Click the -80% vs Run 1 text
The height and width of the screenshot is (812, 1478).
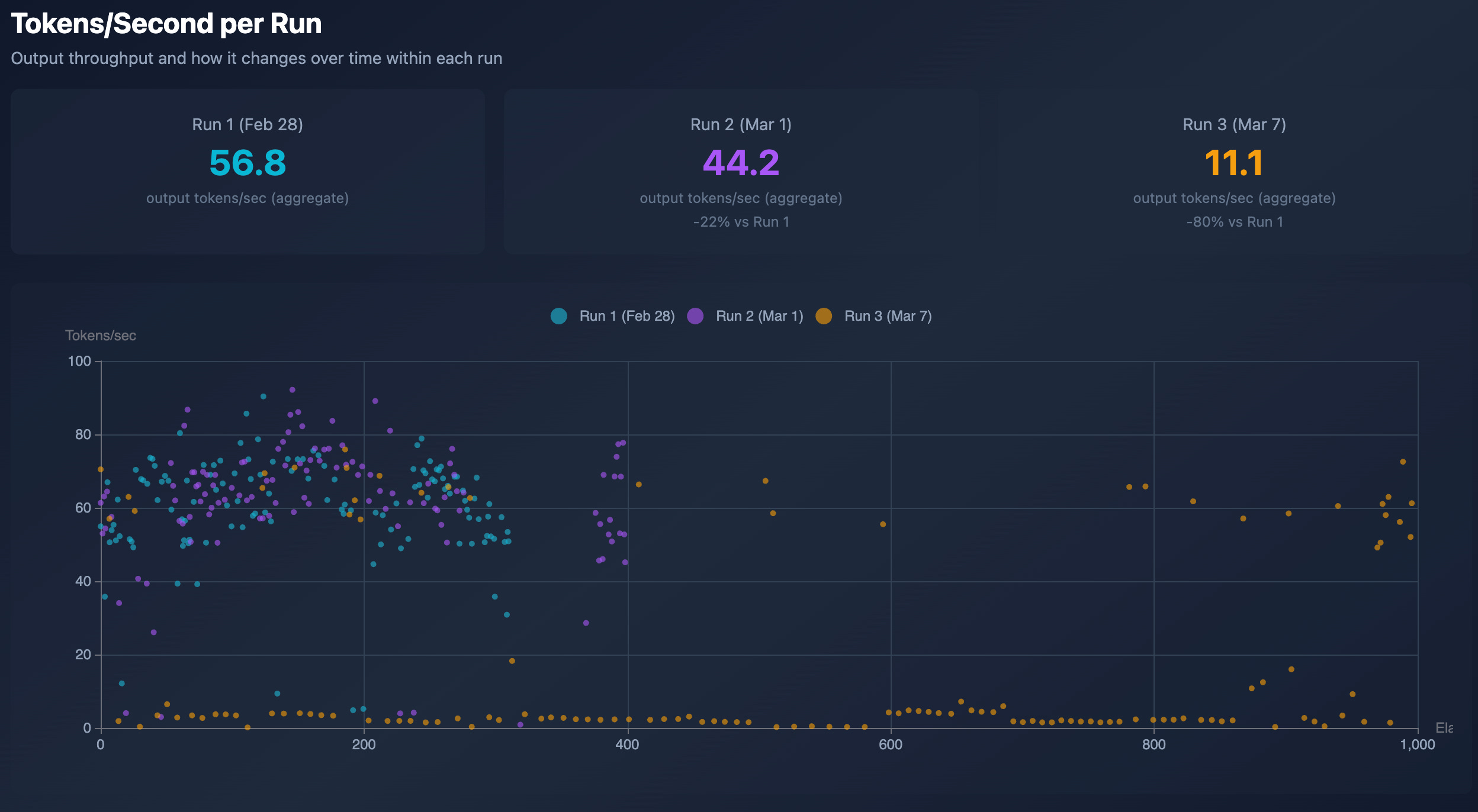point(1234,222)
